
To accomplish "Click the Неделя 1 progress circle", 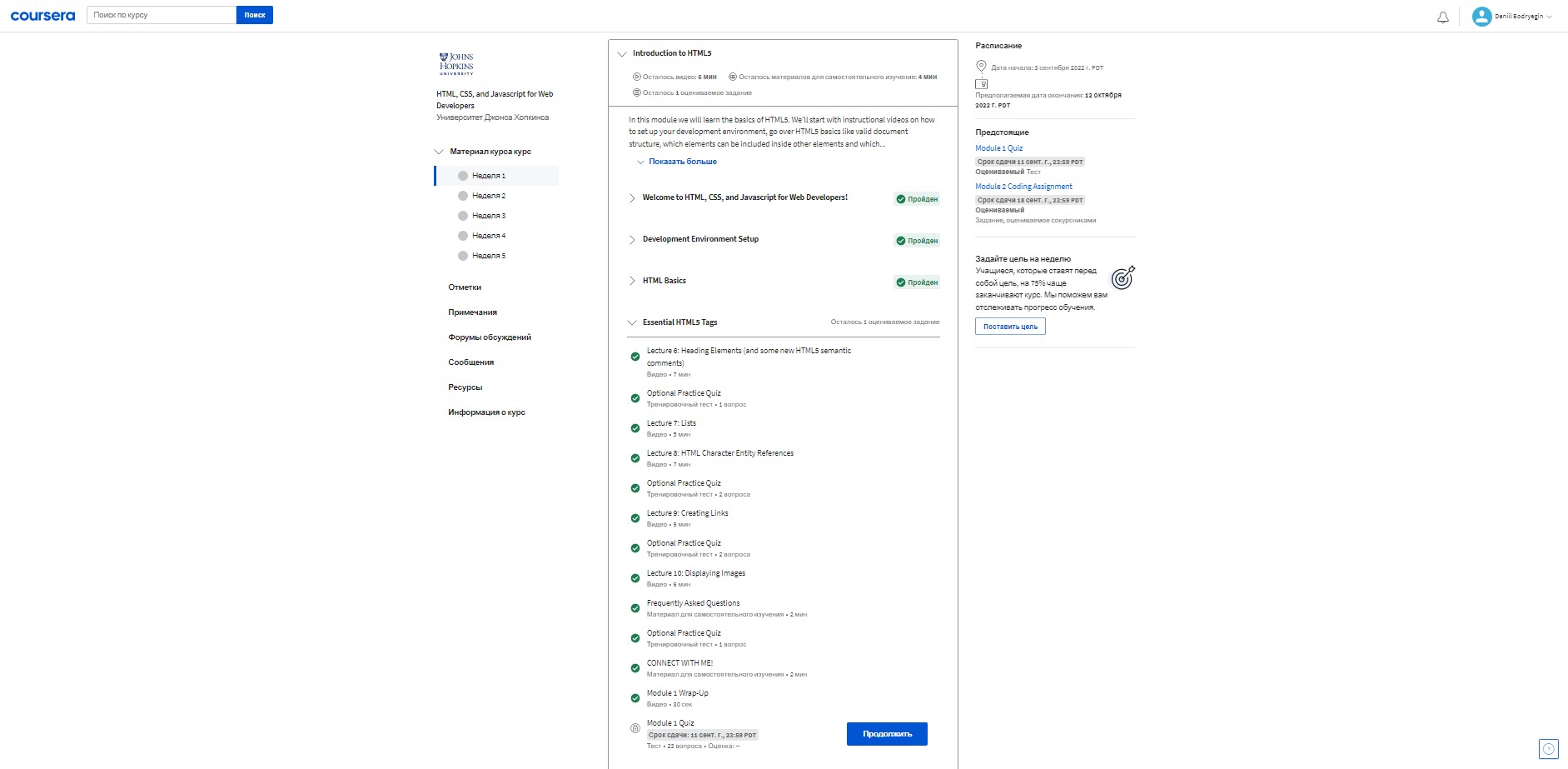I will [463, 176].
